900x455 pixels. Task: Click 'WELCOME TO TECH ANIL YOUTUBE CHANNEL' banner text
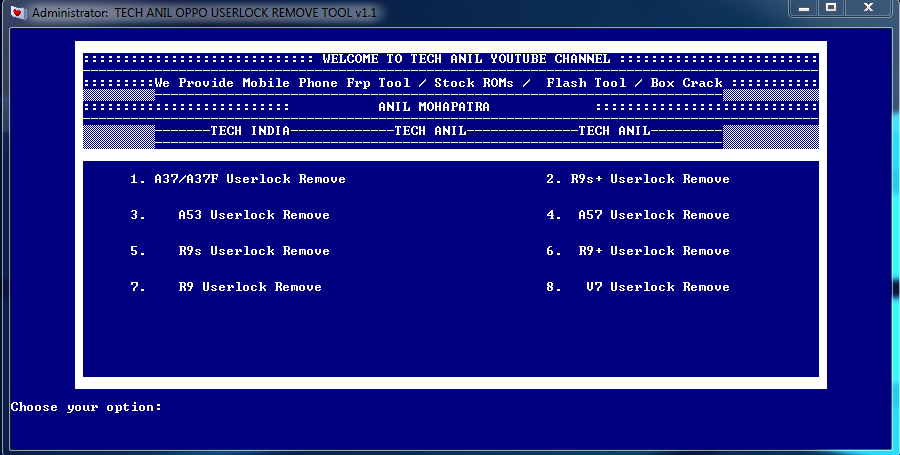pos(466,59)
